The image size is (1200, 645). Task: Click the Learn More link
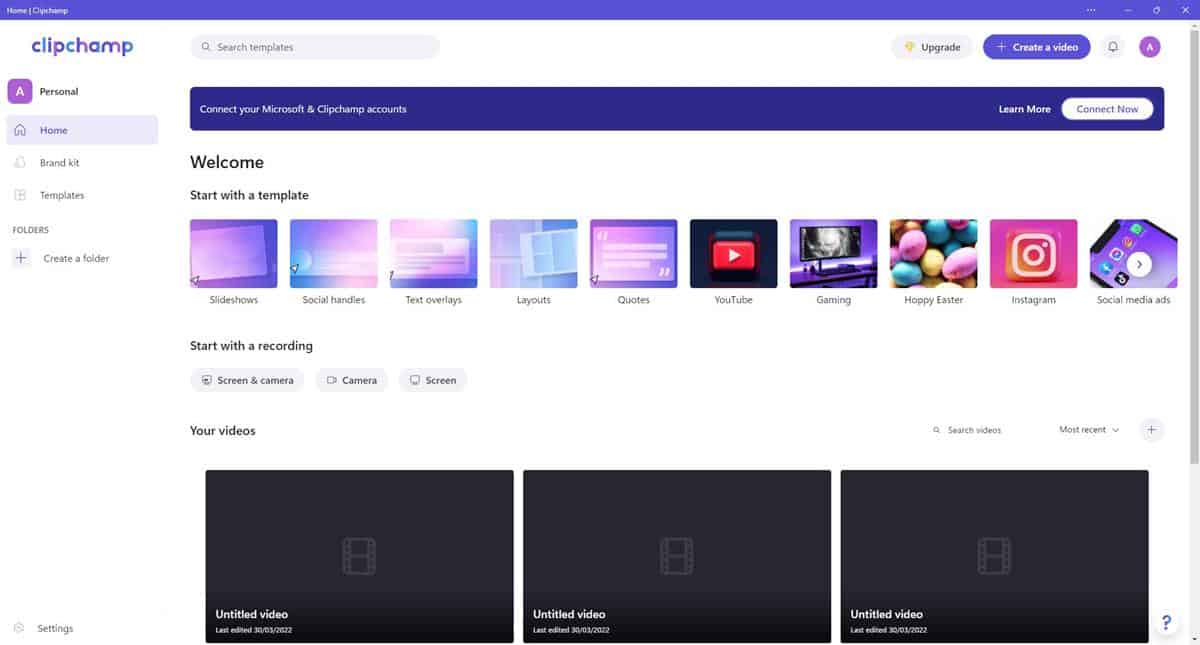click(x=1024, y=109)
